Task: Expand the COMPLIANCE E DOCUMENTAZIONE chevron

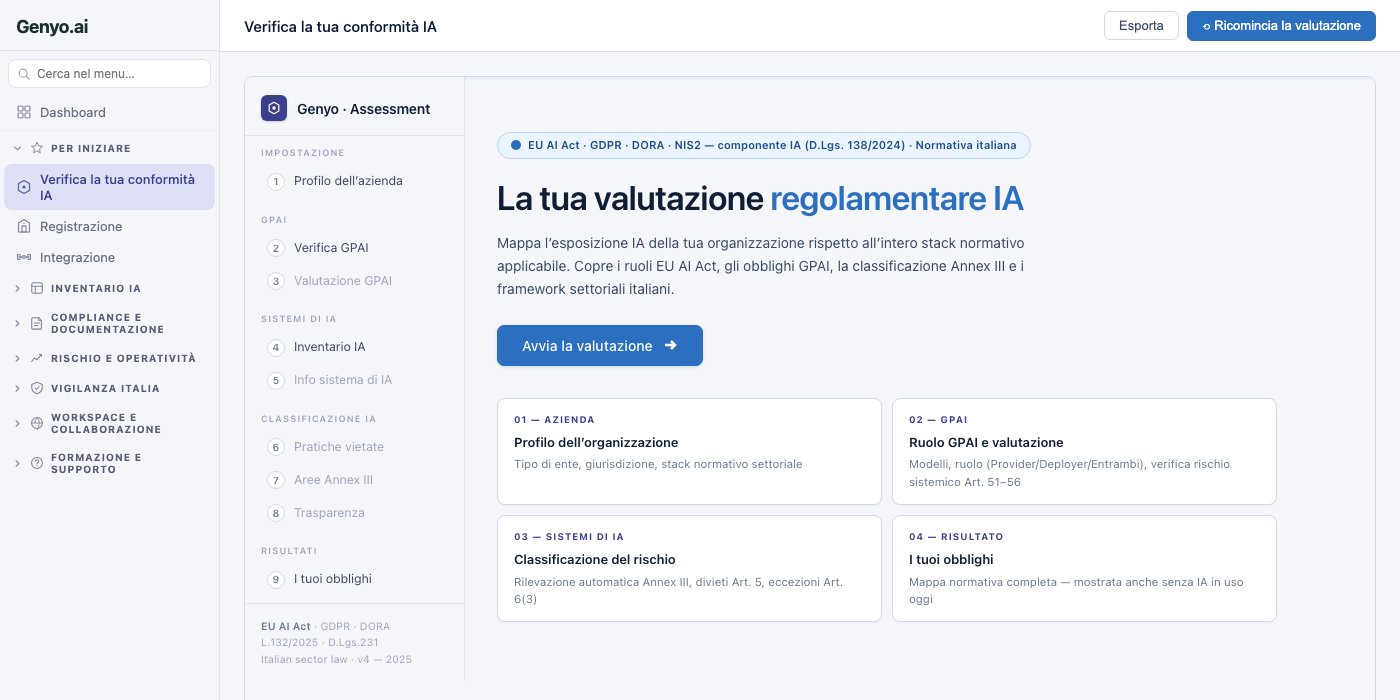Action: (17, 323)
